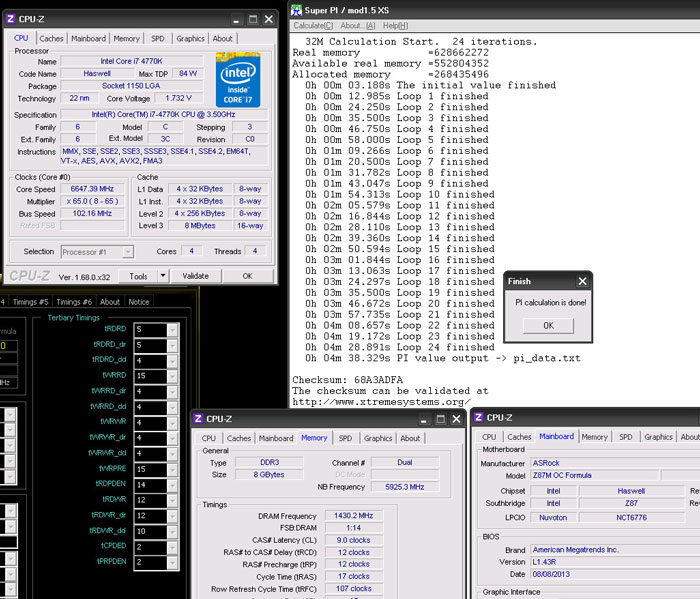Viewport: 700px width, 599px height.
Task: Open the Help menu in Super PI
Action: pyautogui.click(x=395, y=25)
